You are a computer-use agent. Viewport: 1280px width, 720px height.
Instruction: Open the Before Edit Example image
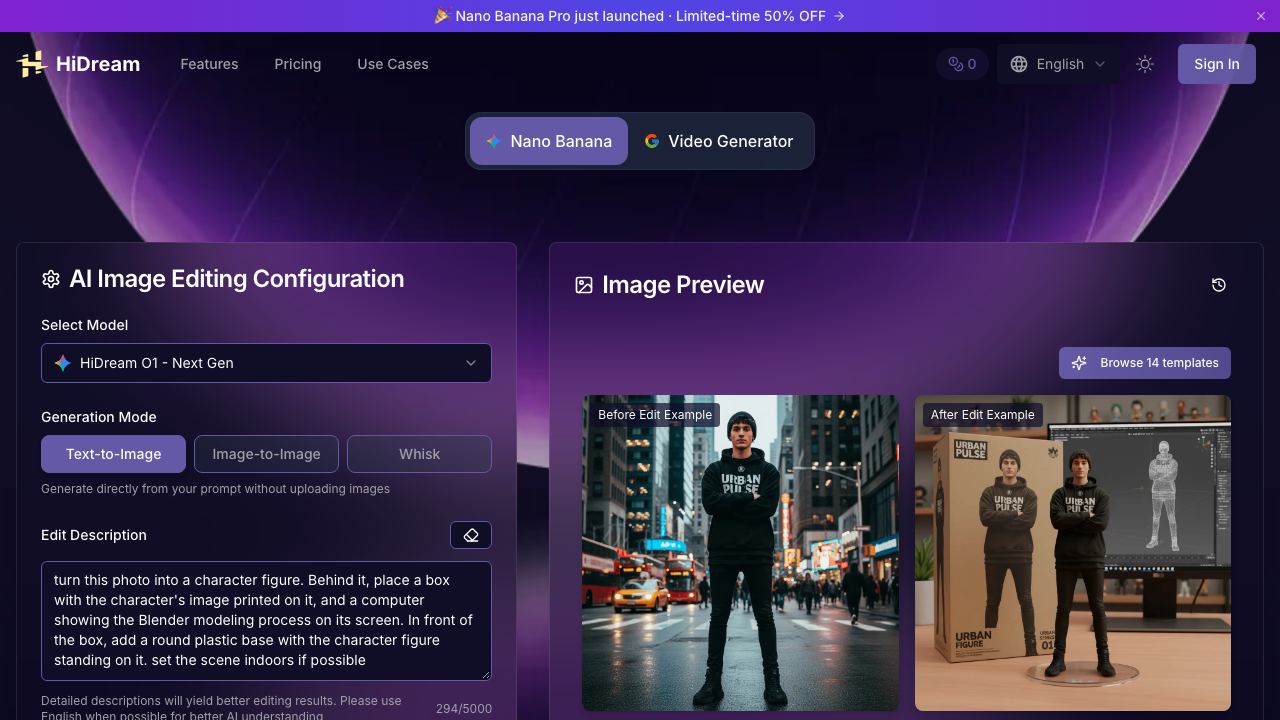740,553
